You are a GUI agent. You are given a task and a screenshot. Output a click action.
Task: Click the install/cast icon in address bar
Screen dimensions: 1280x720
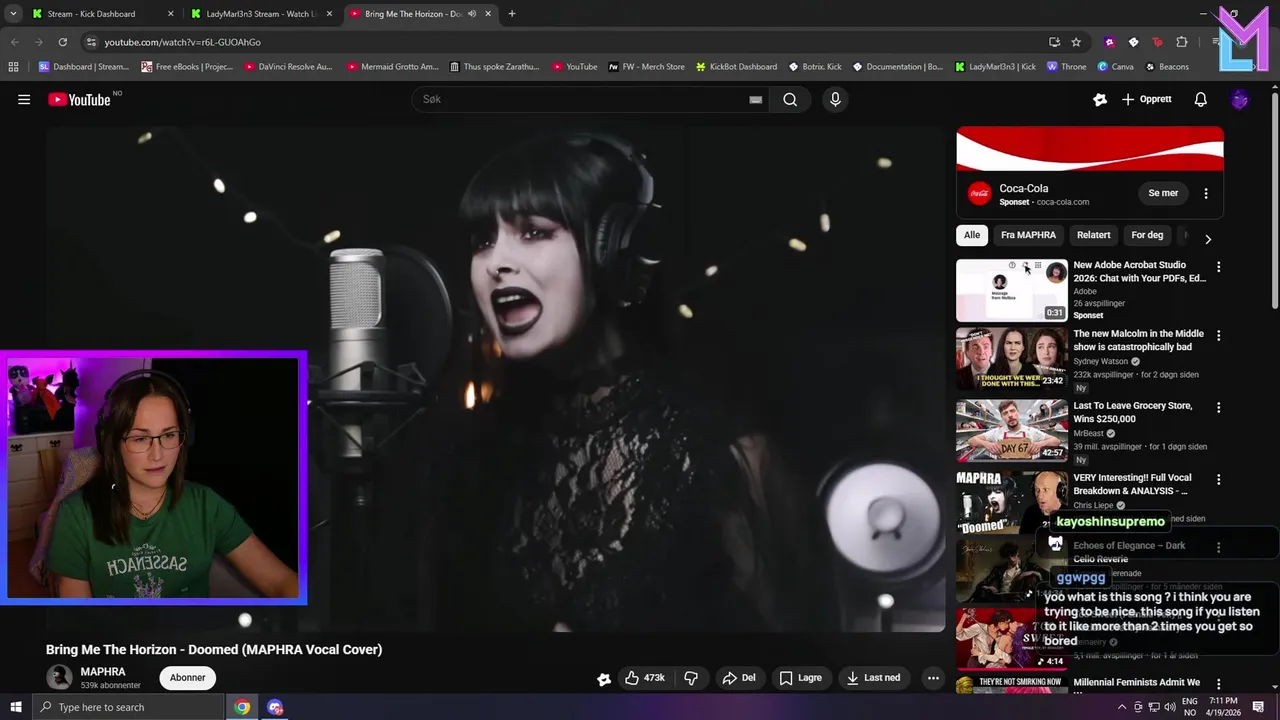pyautogui.click(x=1054, y=42)
